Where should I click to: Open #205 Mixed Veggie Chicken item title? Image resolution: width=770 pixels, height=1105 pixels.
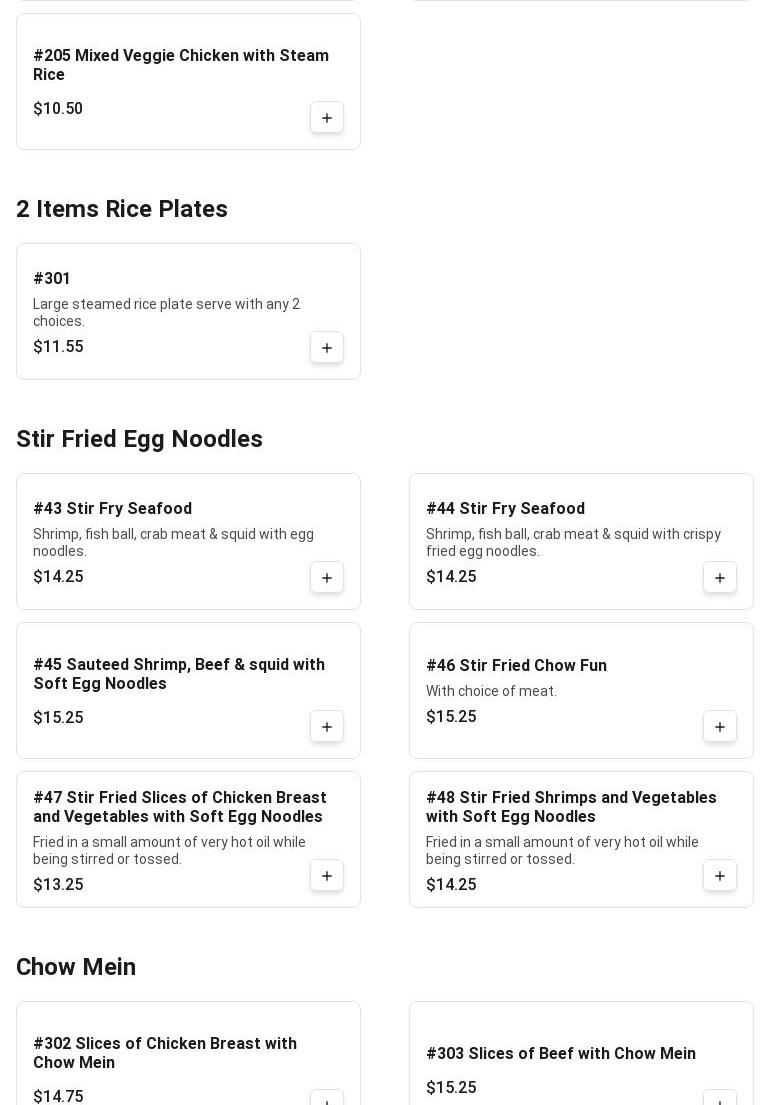[181, 65]
